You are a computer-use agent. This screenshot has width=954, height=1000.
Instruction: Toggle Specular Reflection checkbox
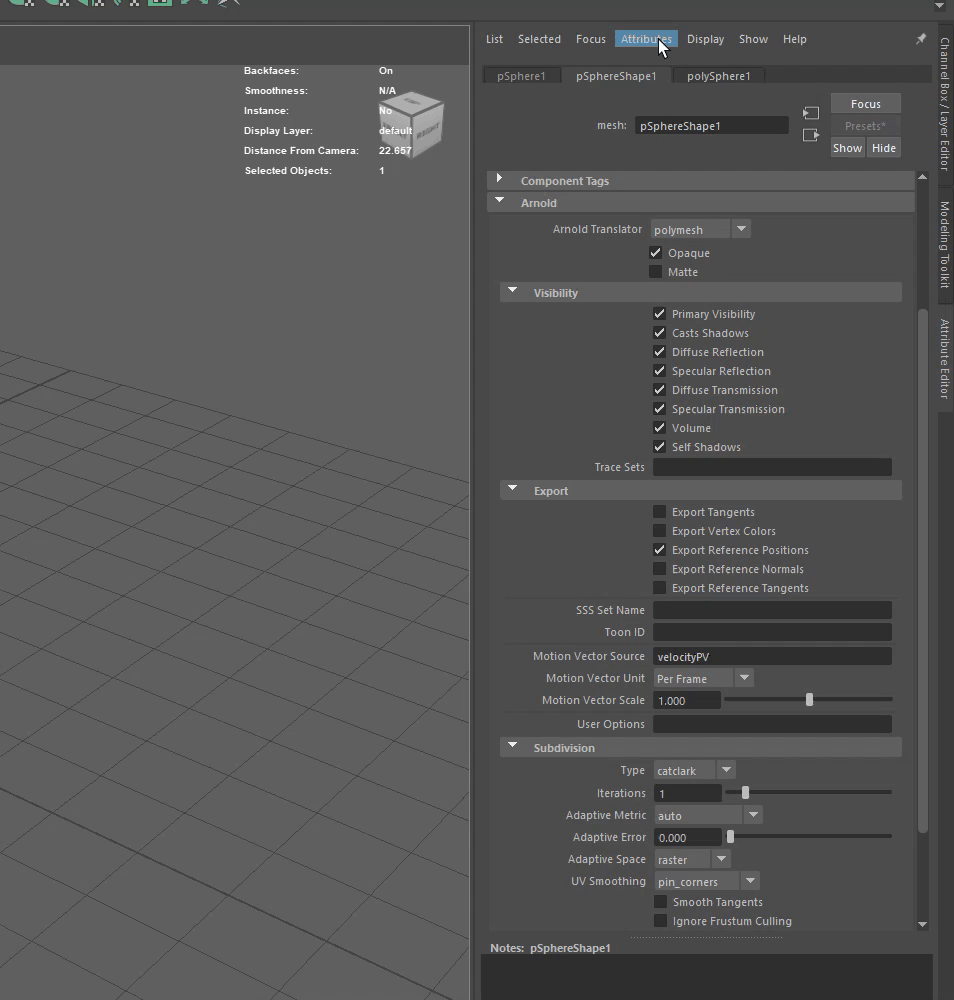tap(659, 371)
